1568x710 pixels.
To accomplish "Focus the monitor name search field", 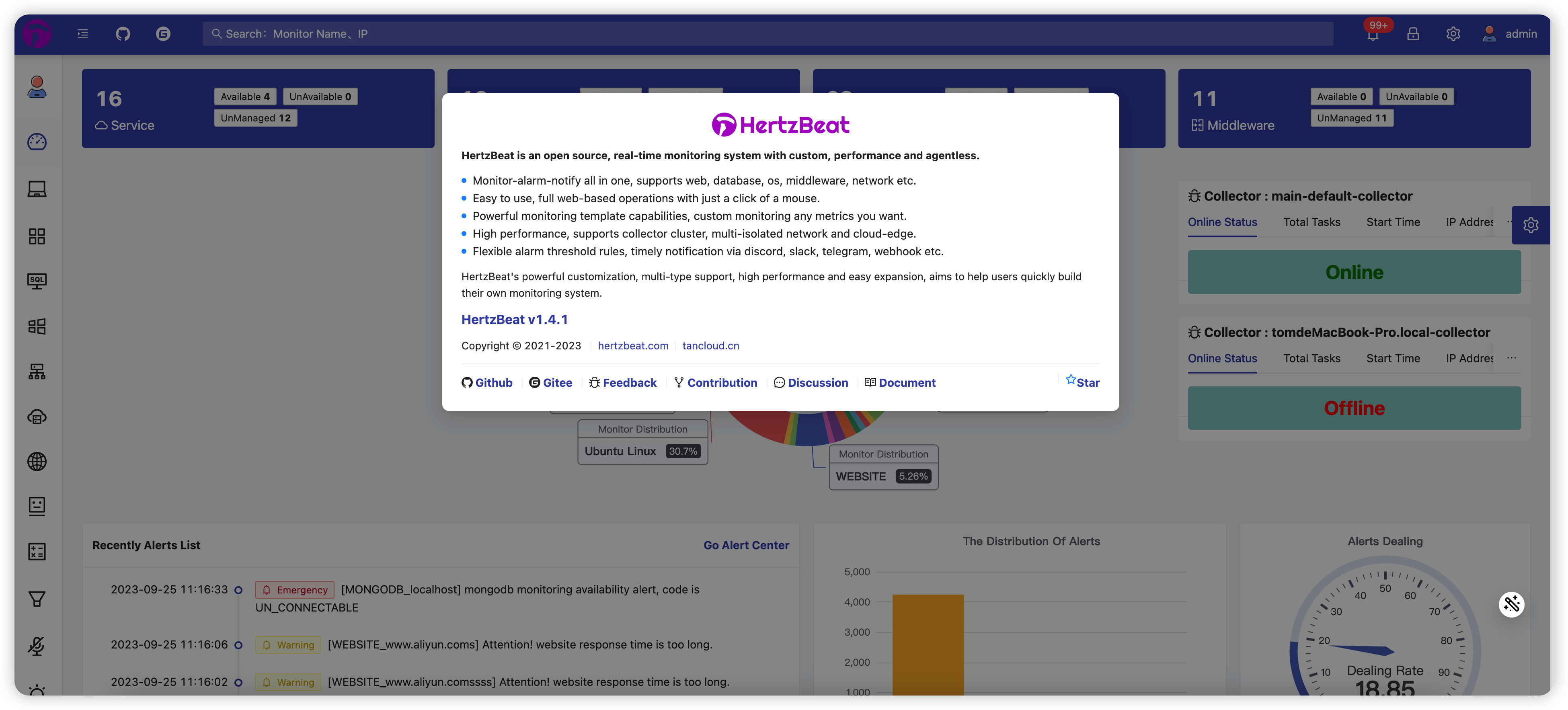I will point(767,34).
